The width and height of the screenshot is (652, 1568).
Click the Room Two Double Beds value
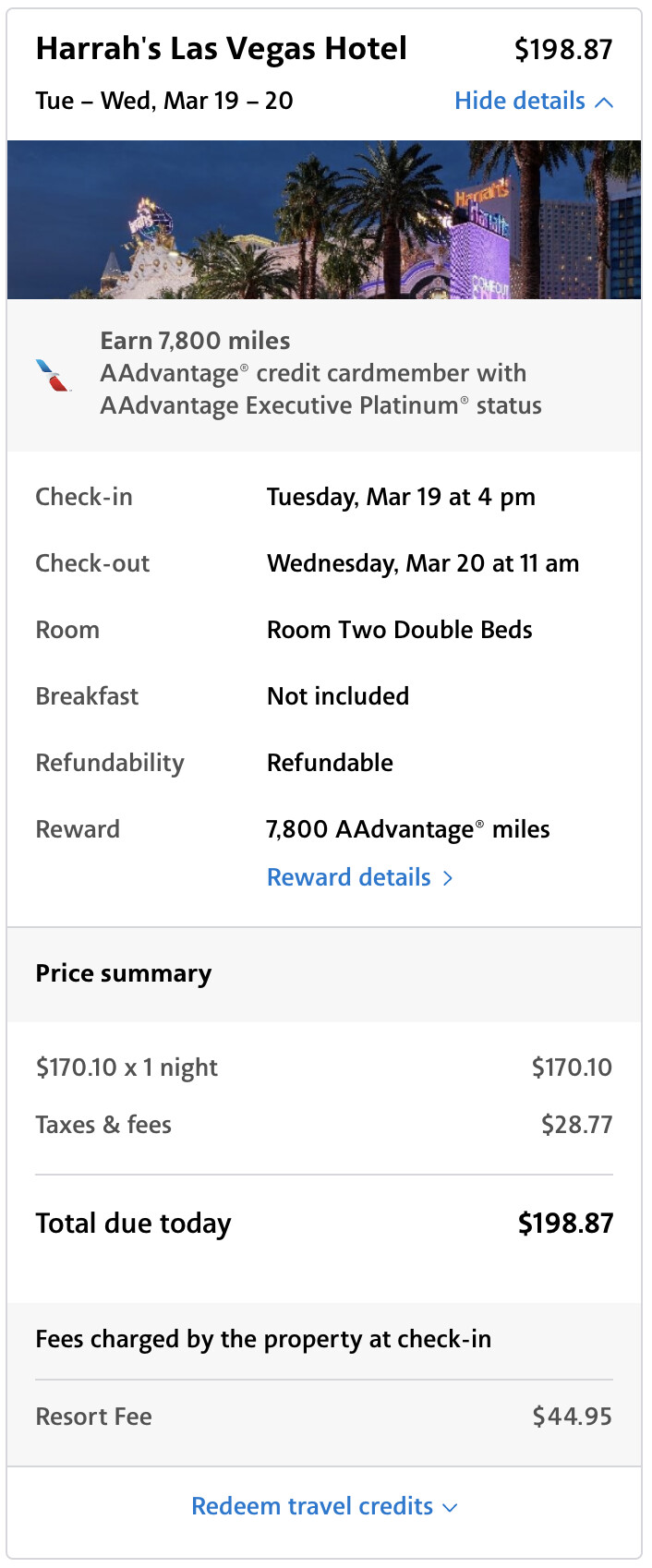(400, 630)
